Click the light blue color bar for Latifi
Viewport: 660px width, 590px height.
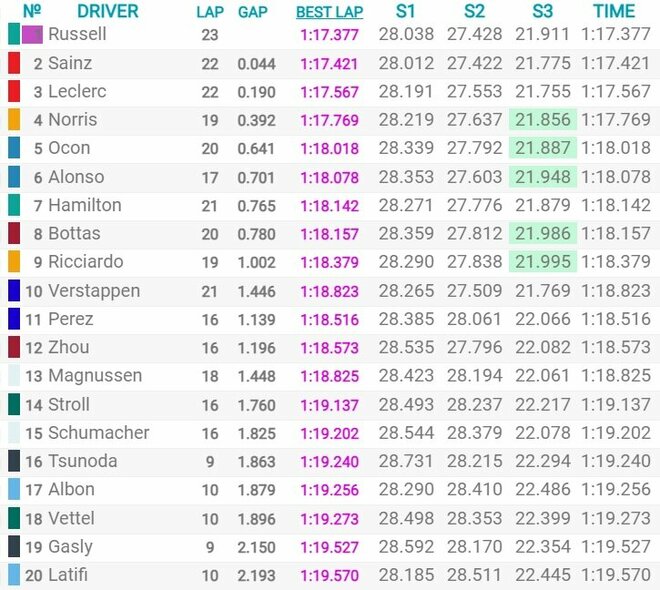14,575
